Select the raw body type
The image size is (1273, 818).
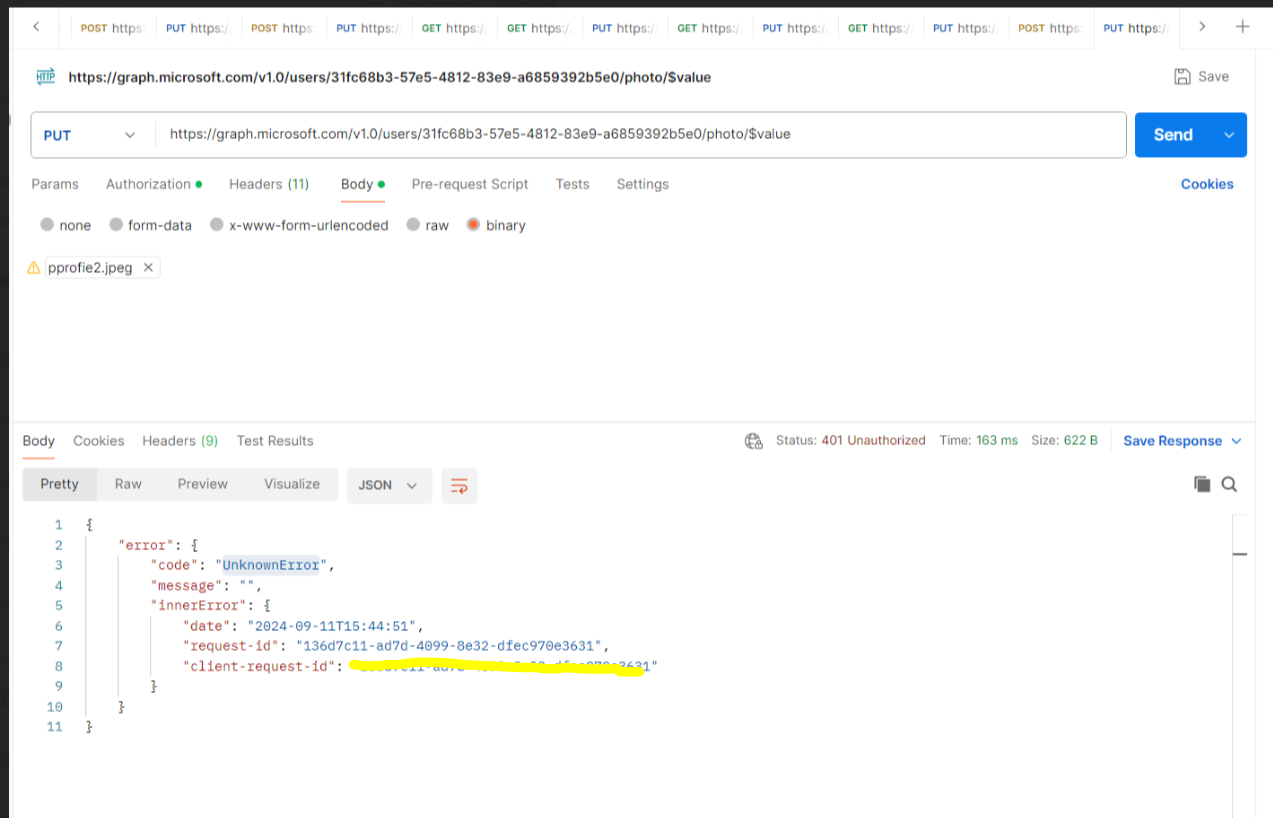pos(413,225)
